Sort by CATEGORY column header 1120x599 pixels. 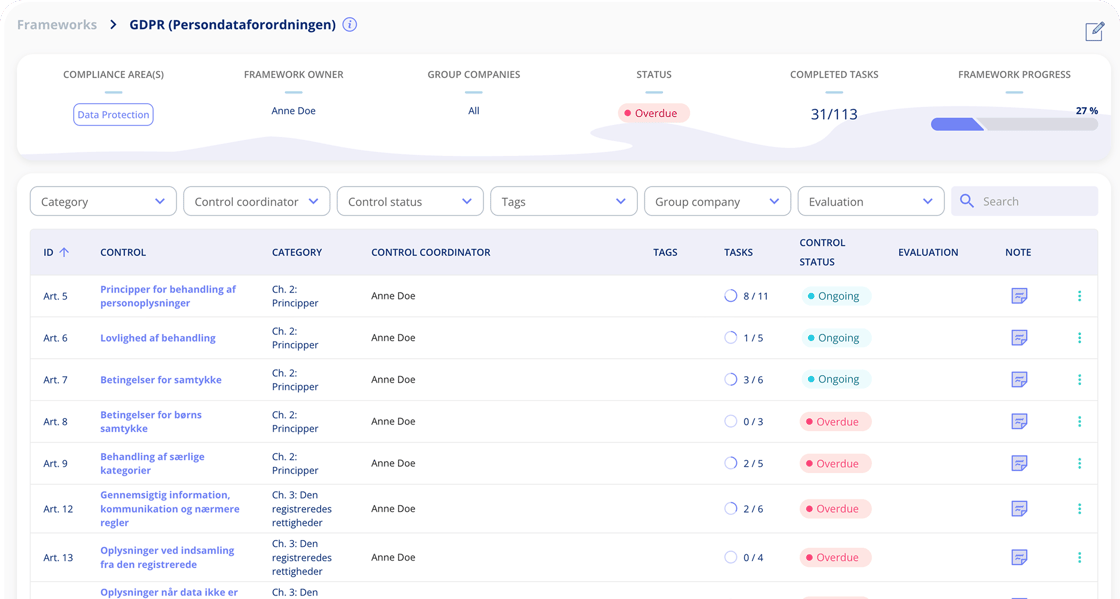tap(297, 252)
